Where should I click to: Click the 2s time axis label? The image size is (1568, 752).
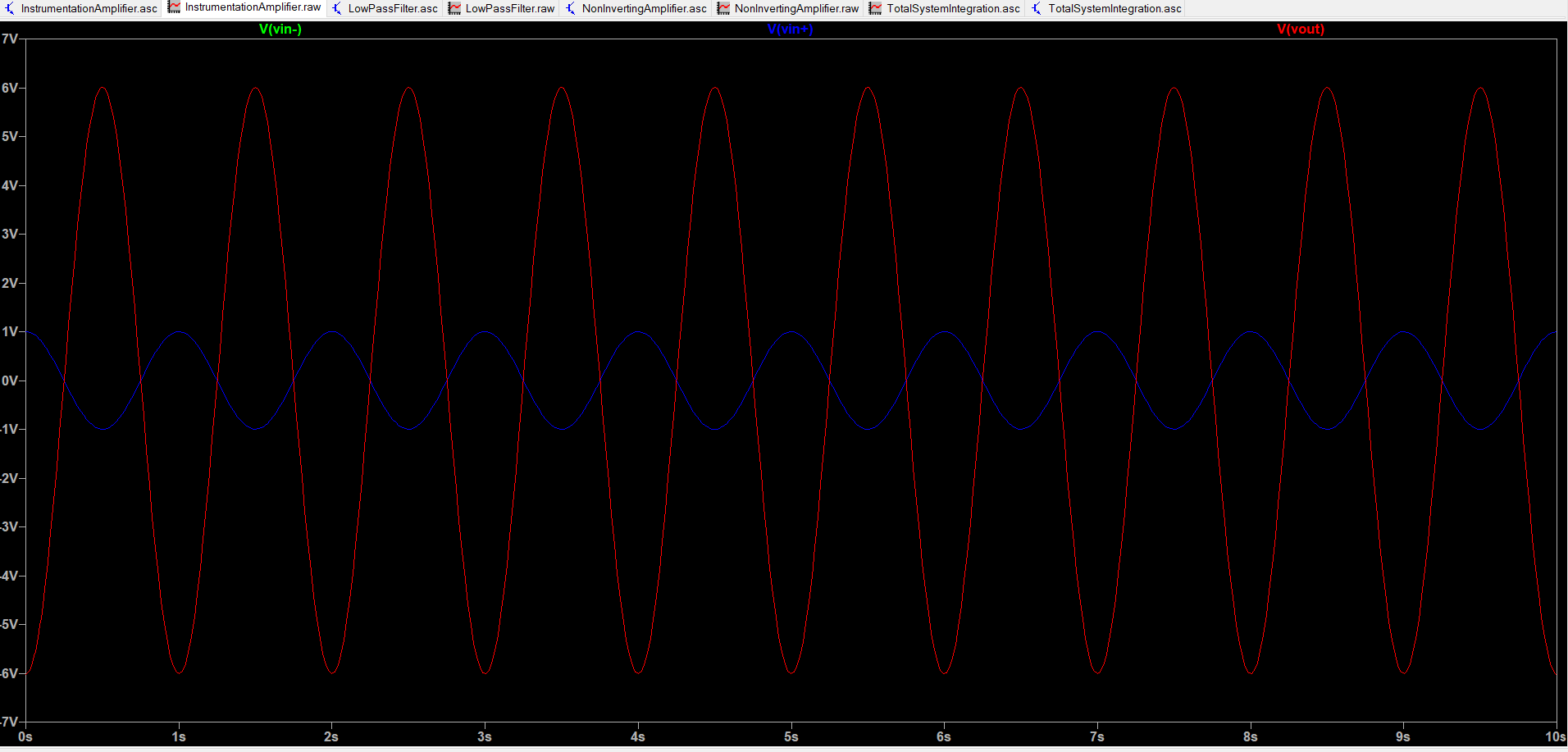pyautogui.click(x=331, y=736)
